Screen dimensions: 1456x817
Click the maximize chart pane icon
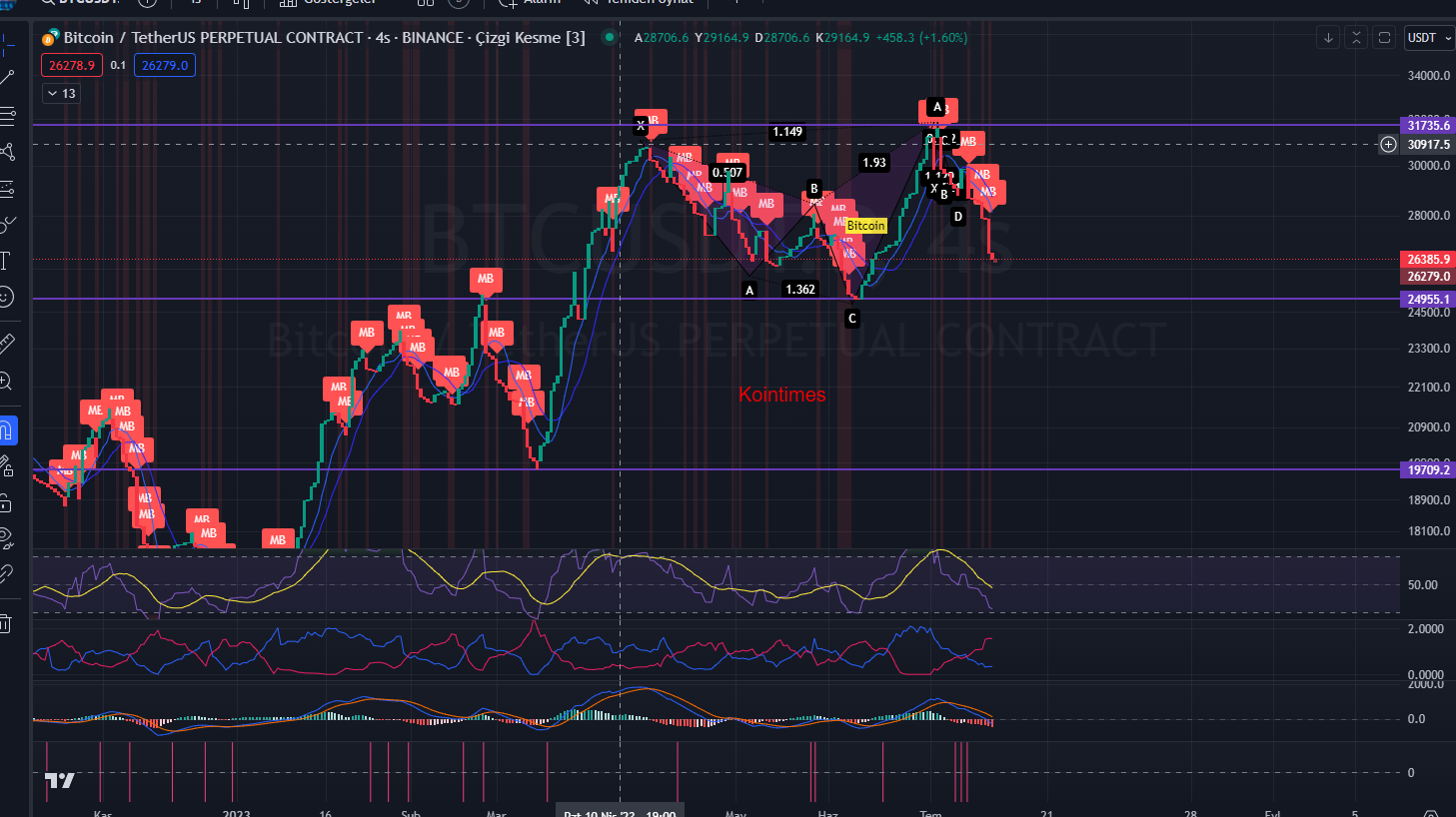(1384, 38)
